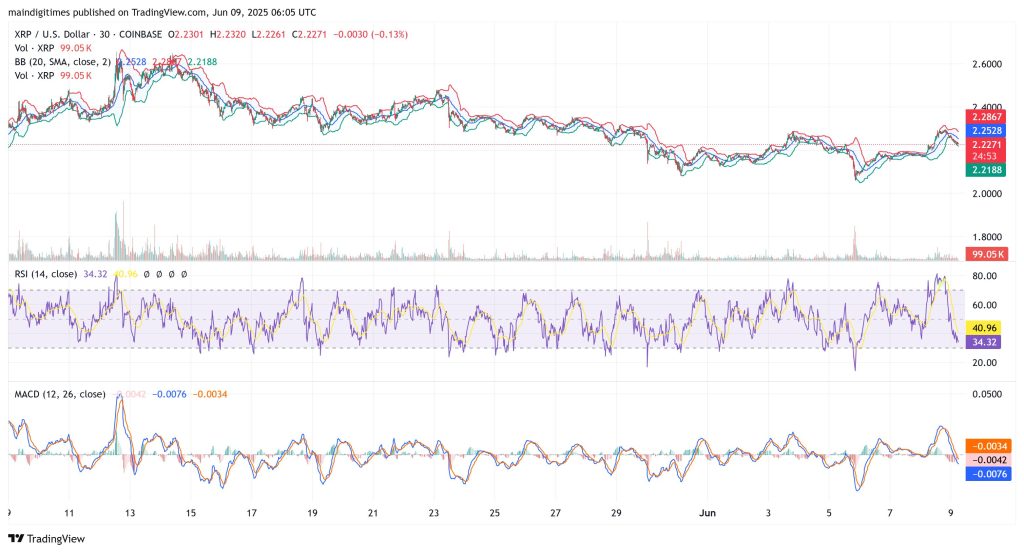Click the 80.00 level on RSI scale
The height and width of the screenshot is (553, 1024).
tap(985, 276)
